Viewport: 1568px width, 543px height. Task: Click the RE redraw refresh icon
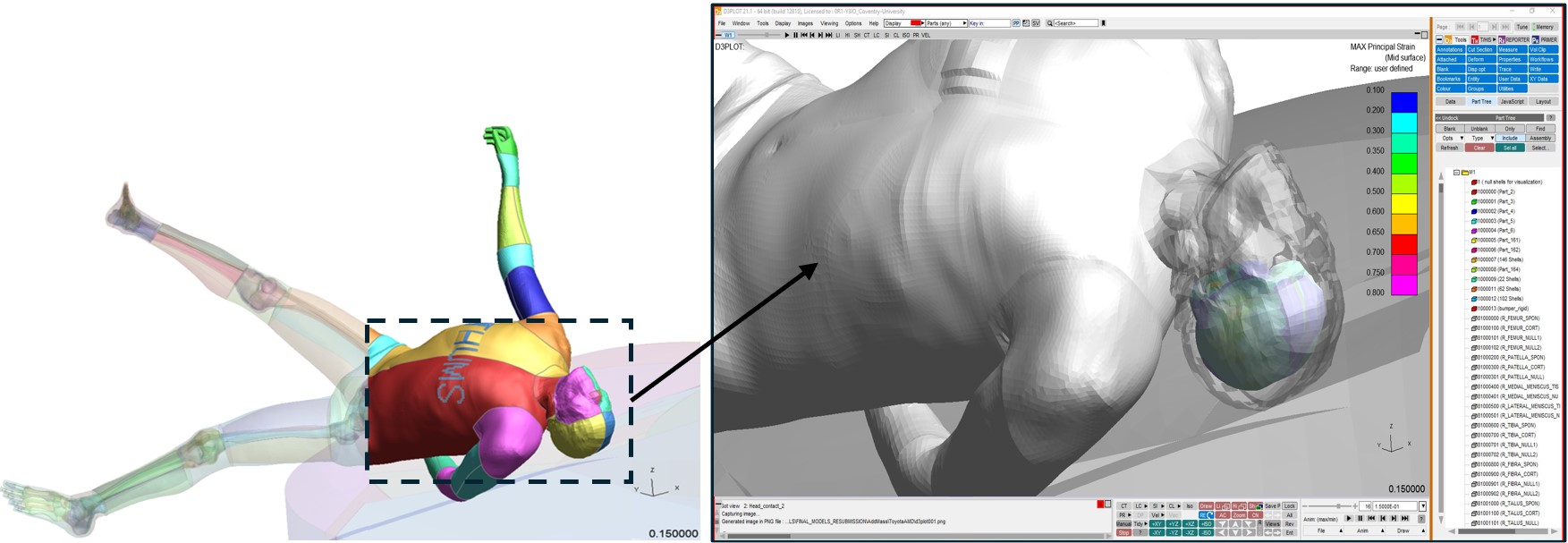(1206, 515)
